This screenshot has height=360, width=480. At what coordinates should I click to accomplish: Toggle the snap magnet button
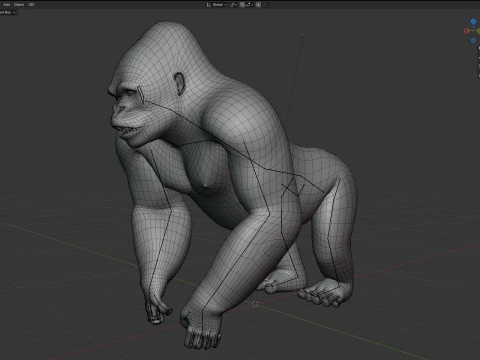242,5
